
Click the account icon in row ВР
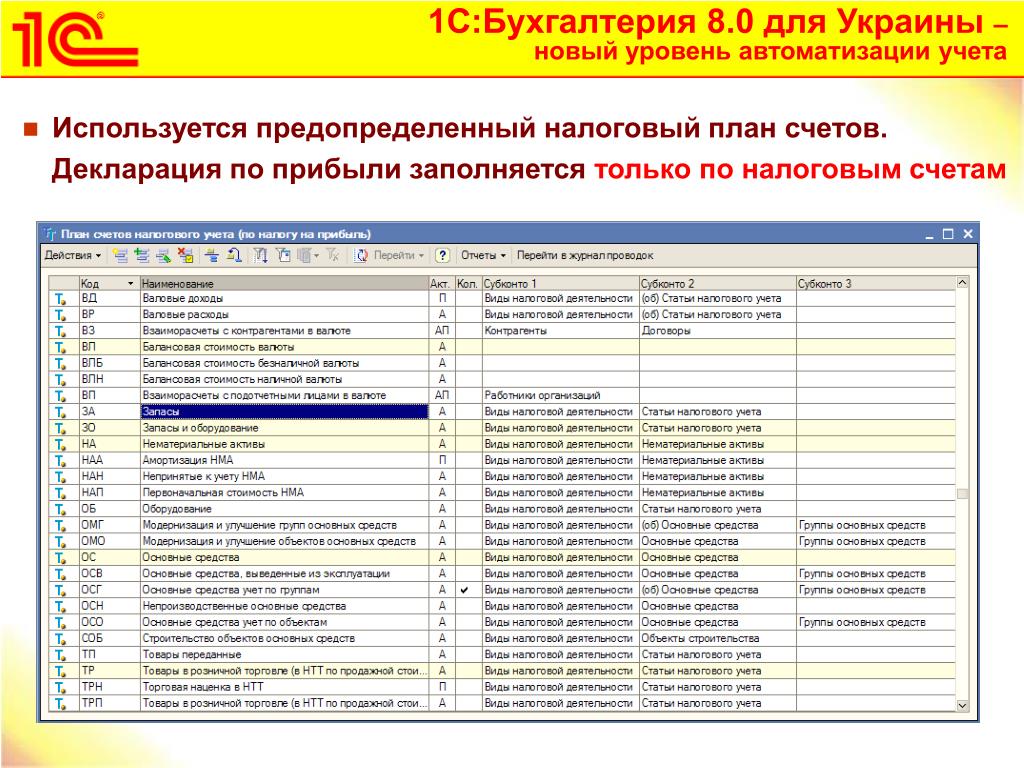60,315
